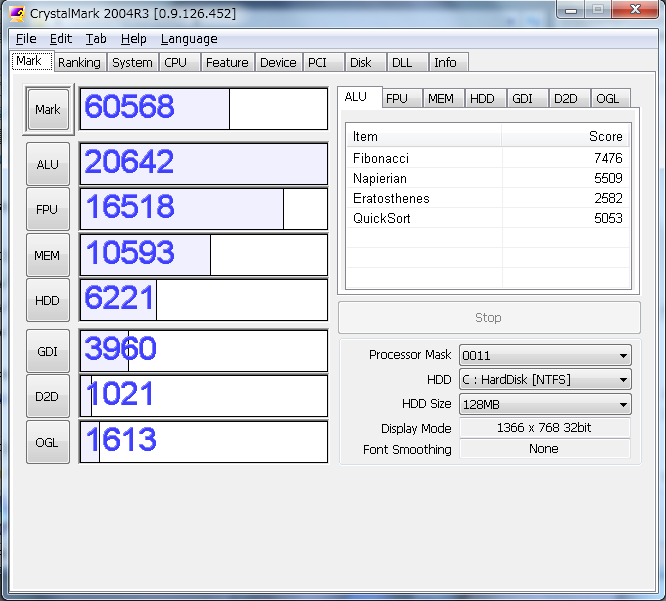This screenshot has height=601, width=666.
Task: Run the MEM benchmark button
Action: 48,255
